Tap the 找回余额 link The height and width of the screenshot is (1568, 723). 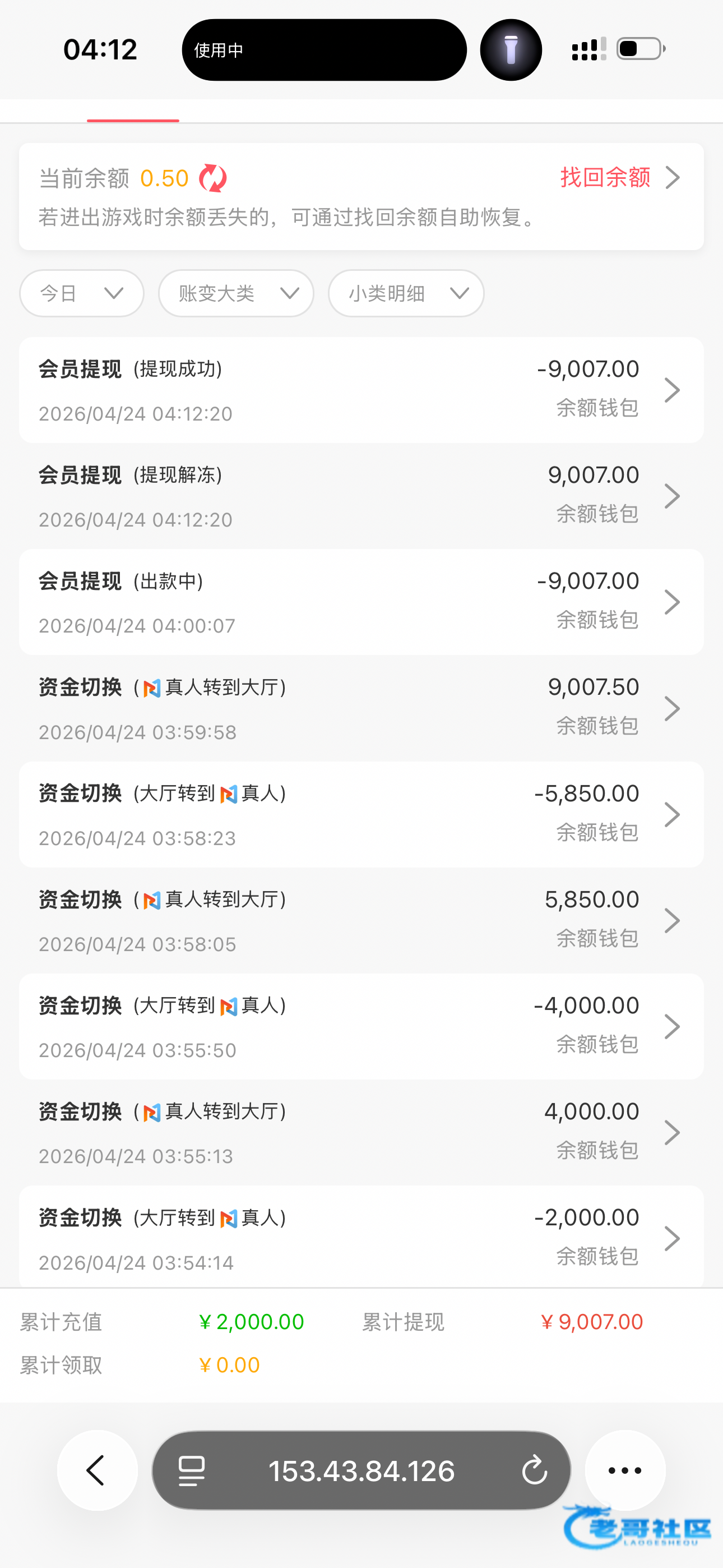click(x=605, y=178)
